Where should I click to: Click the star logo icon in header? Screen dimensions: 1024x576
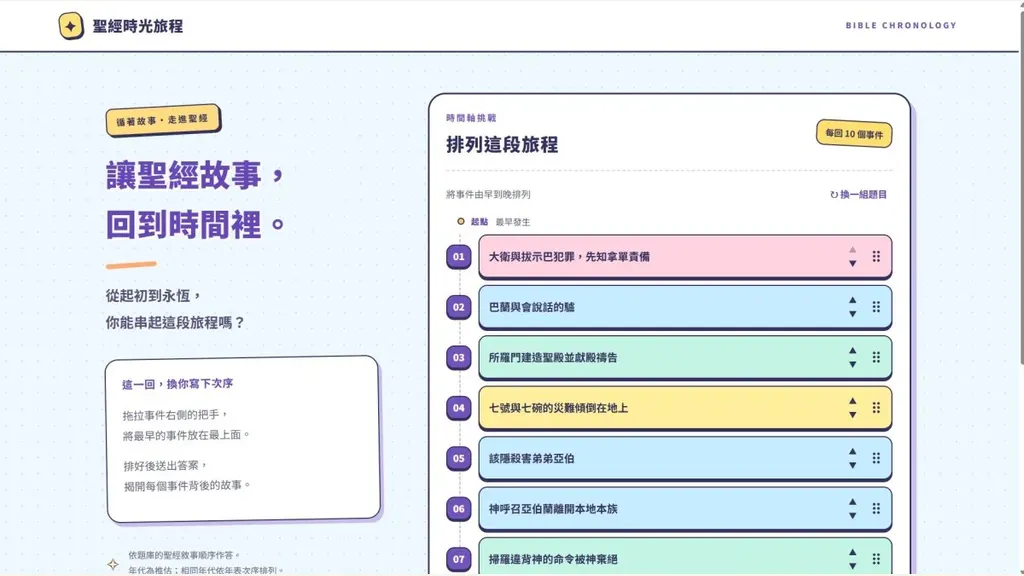(x=71, y=26)
